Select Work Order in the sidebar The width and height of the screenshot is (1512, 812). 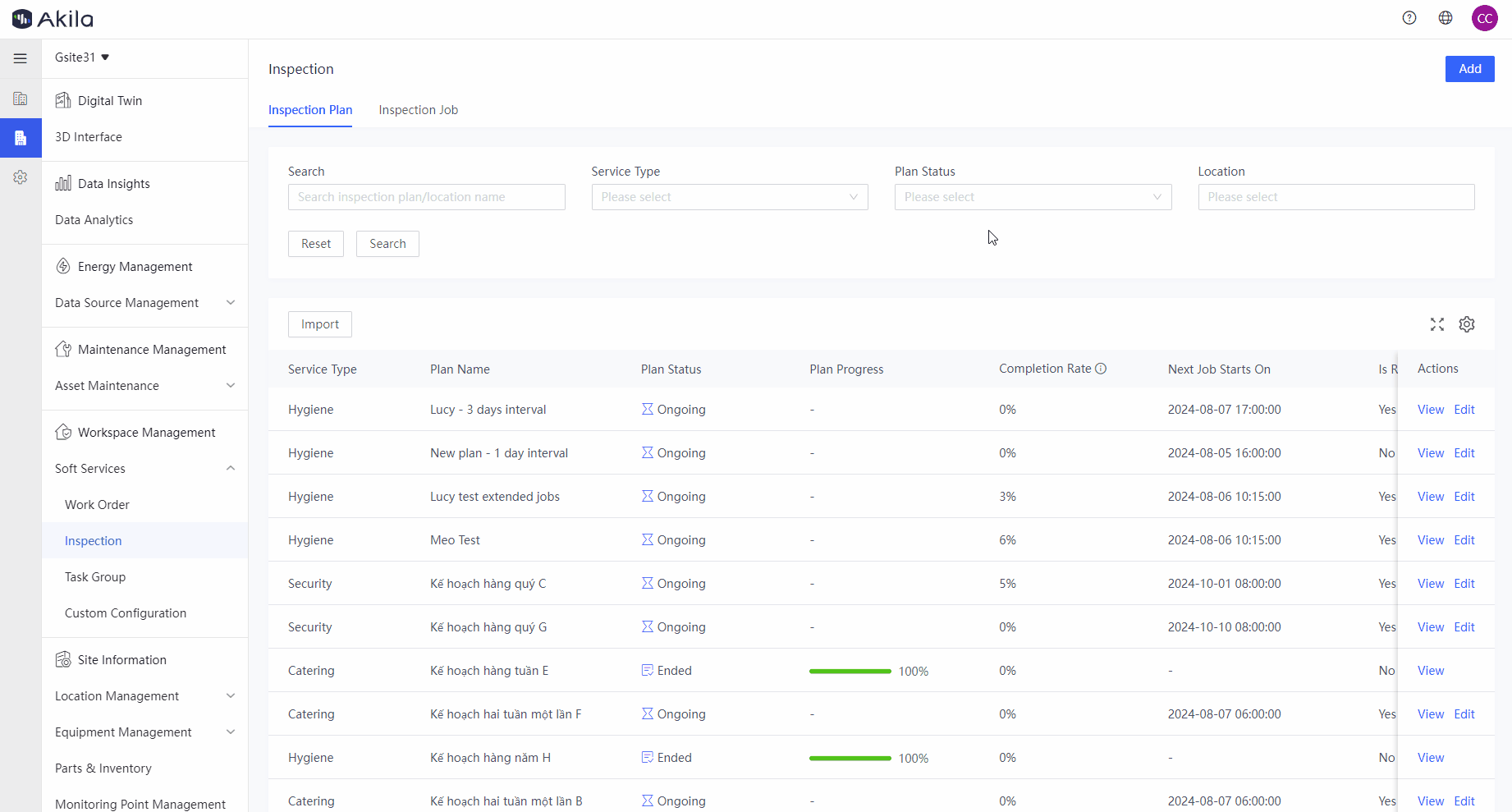pyautogui.click(x=97, y=505)
